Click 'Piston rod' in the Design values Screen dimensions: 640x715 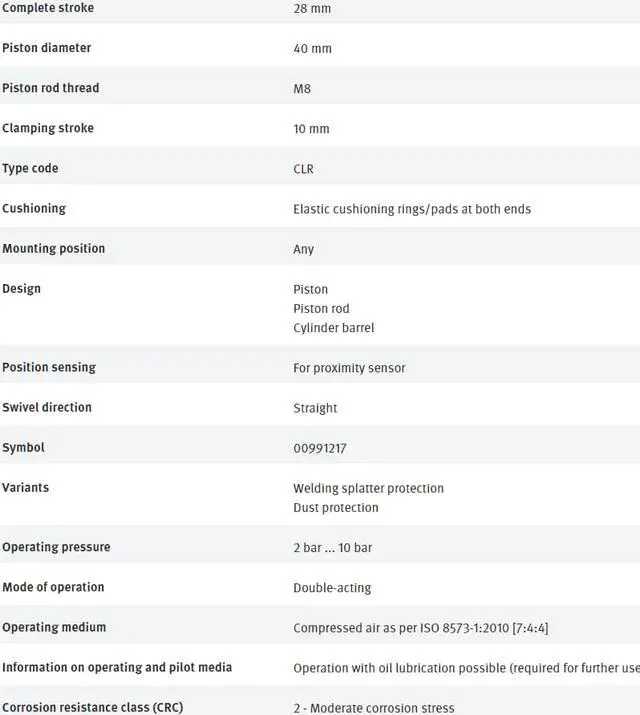321,308
